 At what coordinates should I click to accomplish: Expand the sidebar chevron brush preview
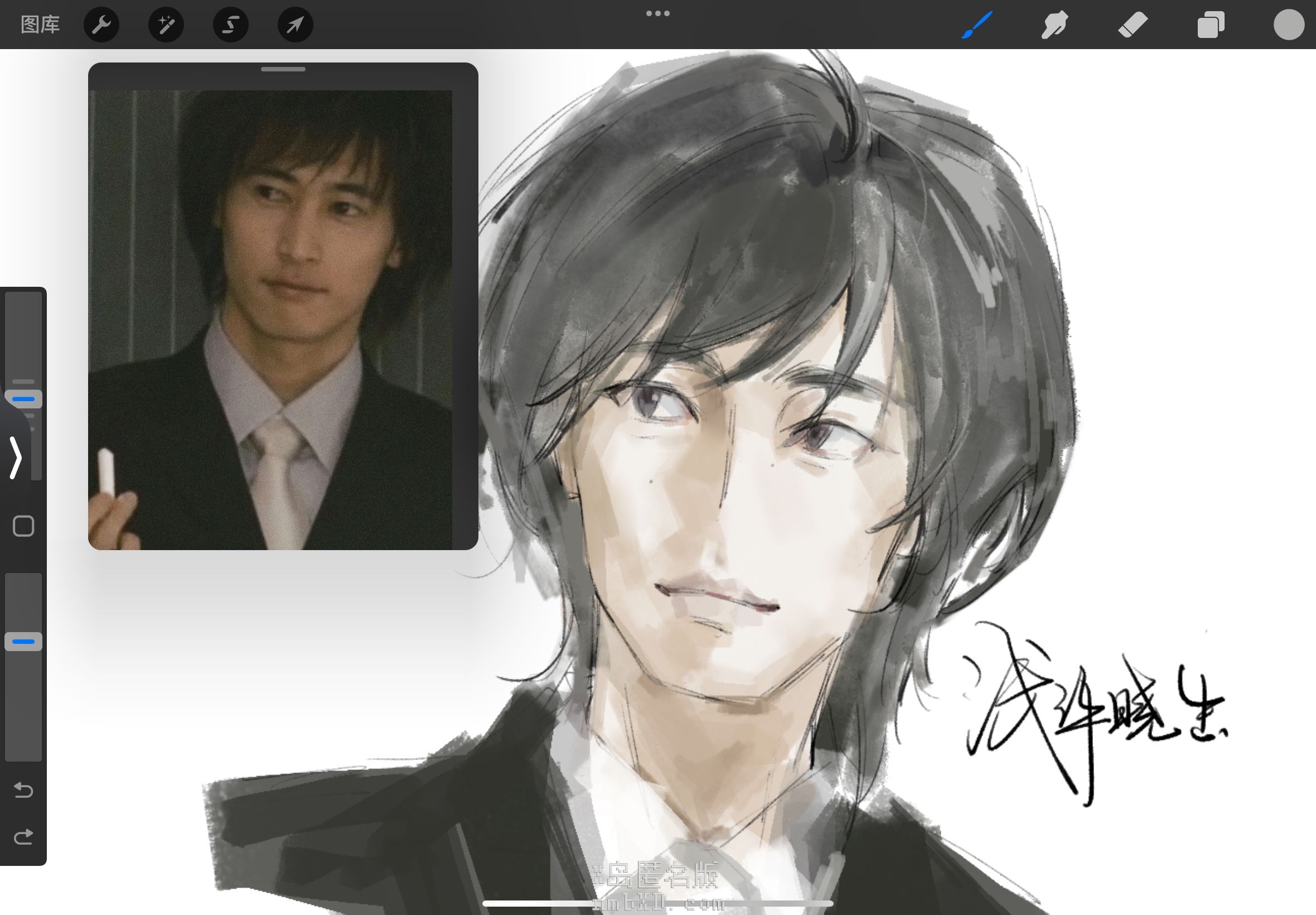tap(16, 457)
